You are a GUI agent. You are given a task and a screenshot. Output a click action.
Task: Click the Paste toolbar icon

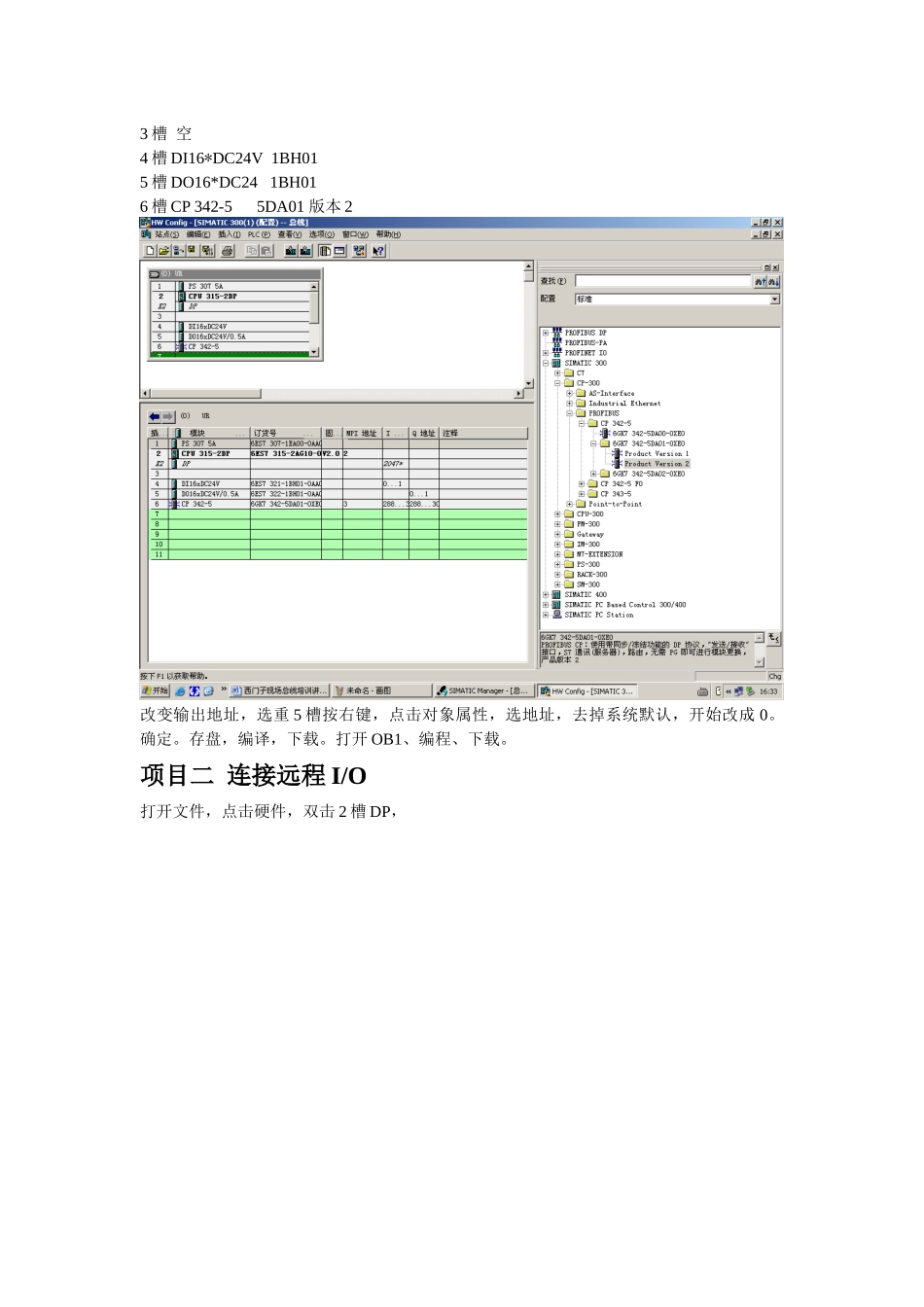click(267, 251)
